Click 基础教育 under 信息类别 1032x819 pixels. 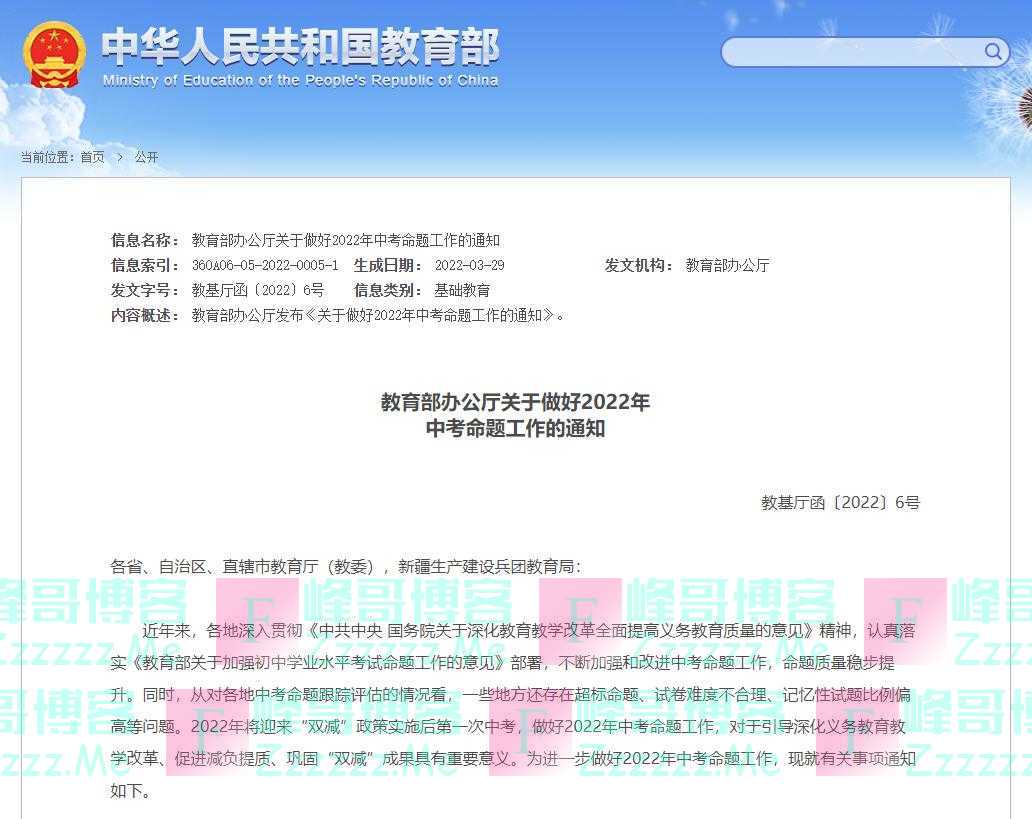click(462, 290)
